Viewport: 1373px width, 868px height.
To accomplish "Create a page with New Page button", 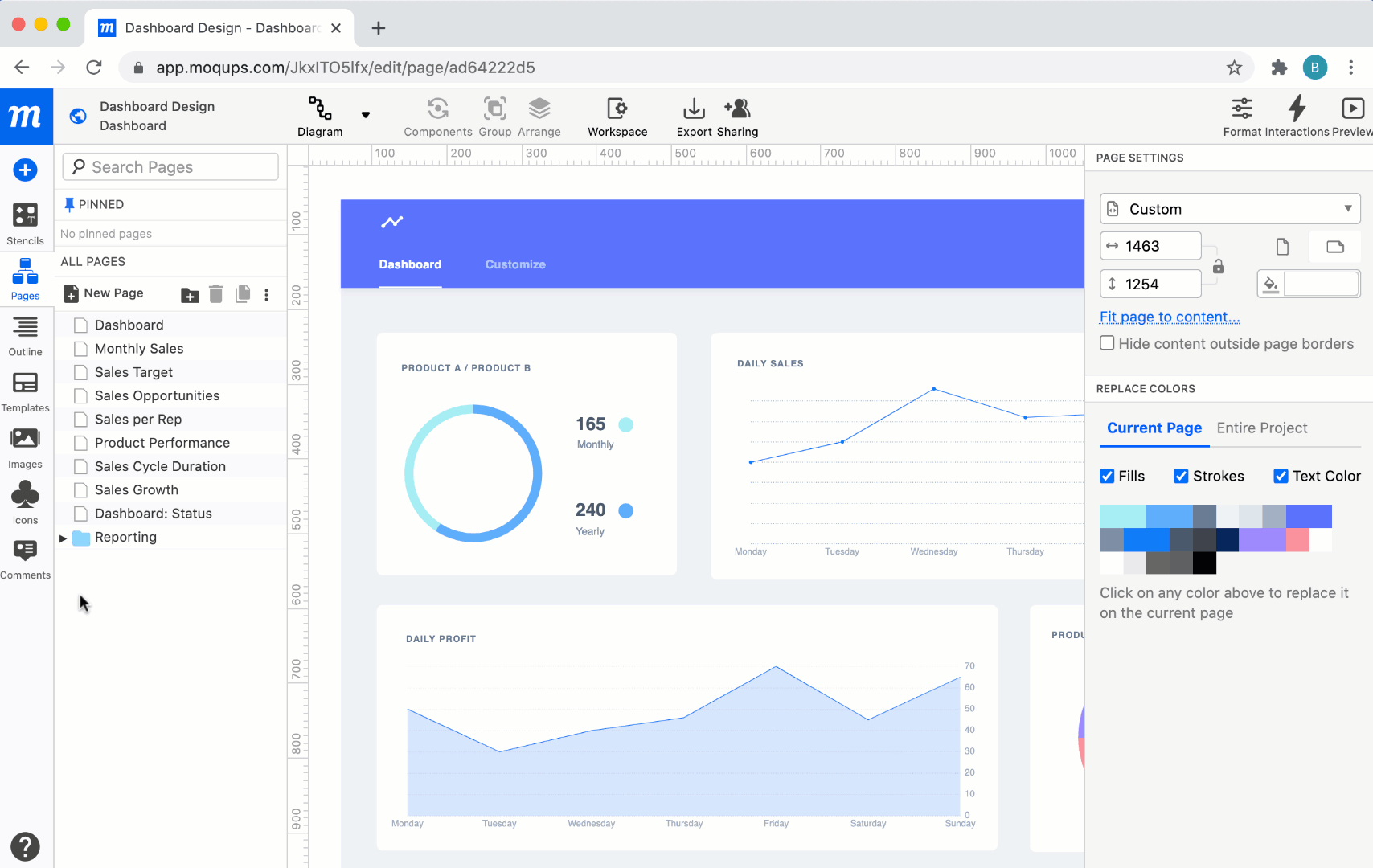I will coord(104,293).
